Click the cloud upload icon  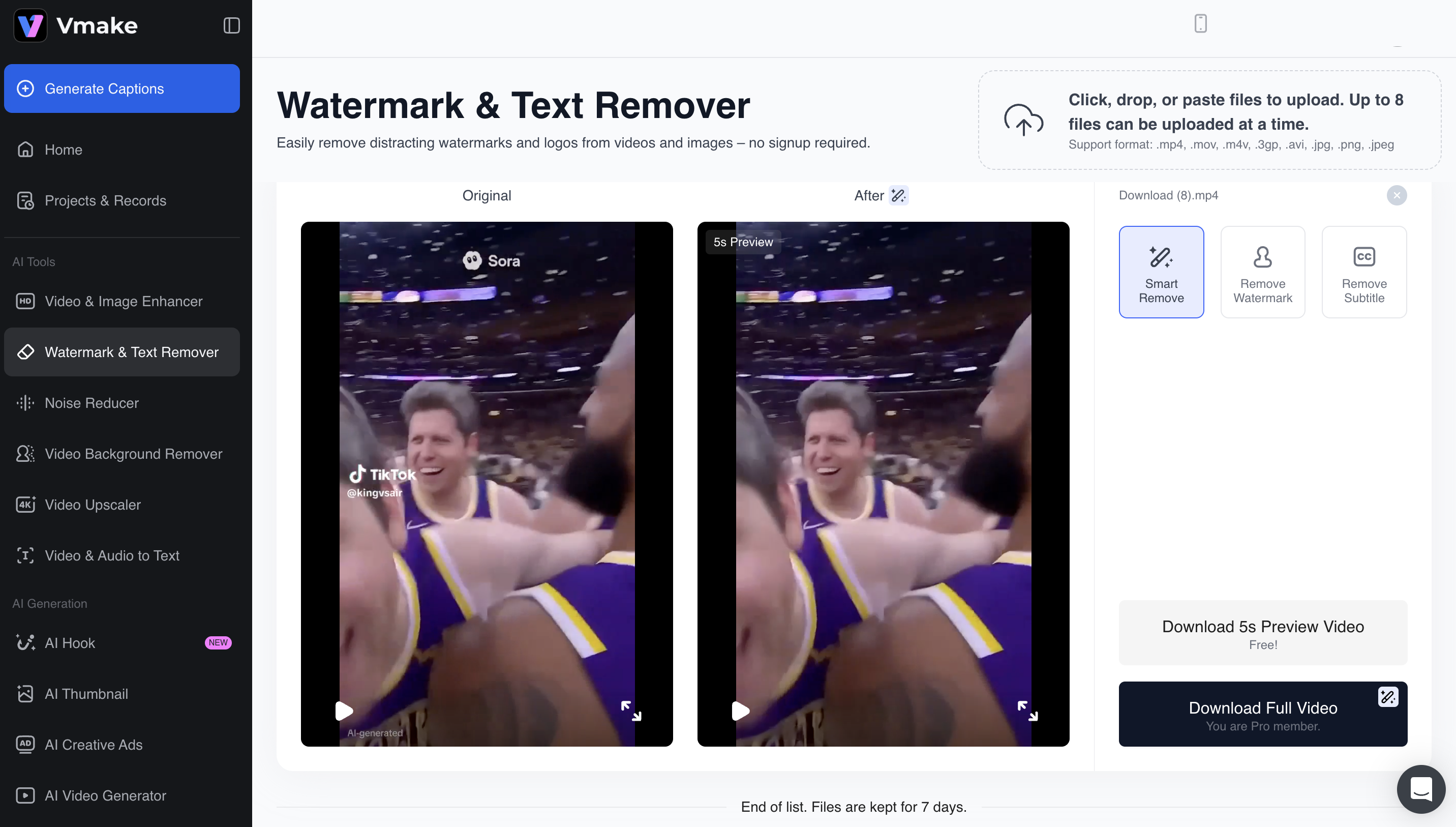(1023, 120)
